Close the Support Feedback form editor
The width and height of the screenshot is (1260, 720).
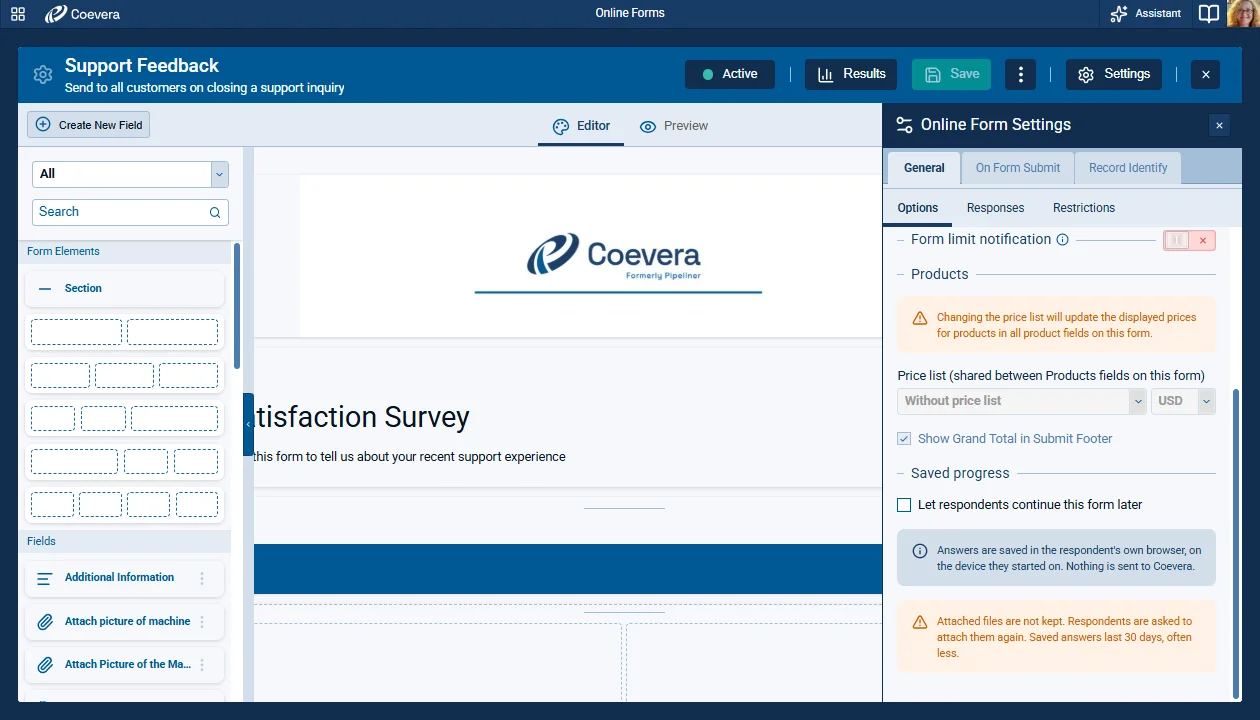pos(1205,74)
